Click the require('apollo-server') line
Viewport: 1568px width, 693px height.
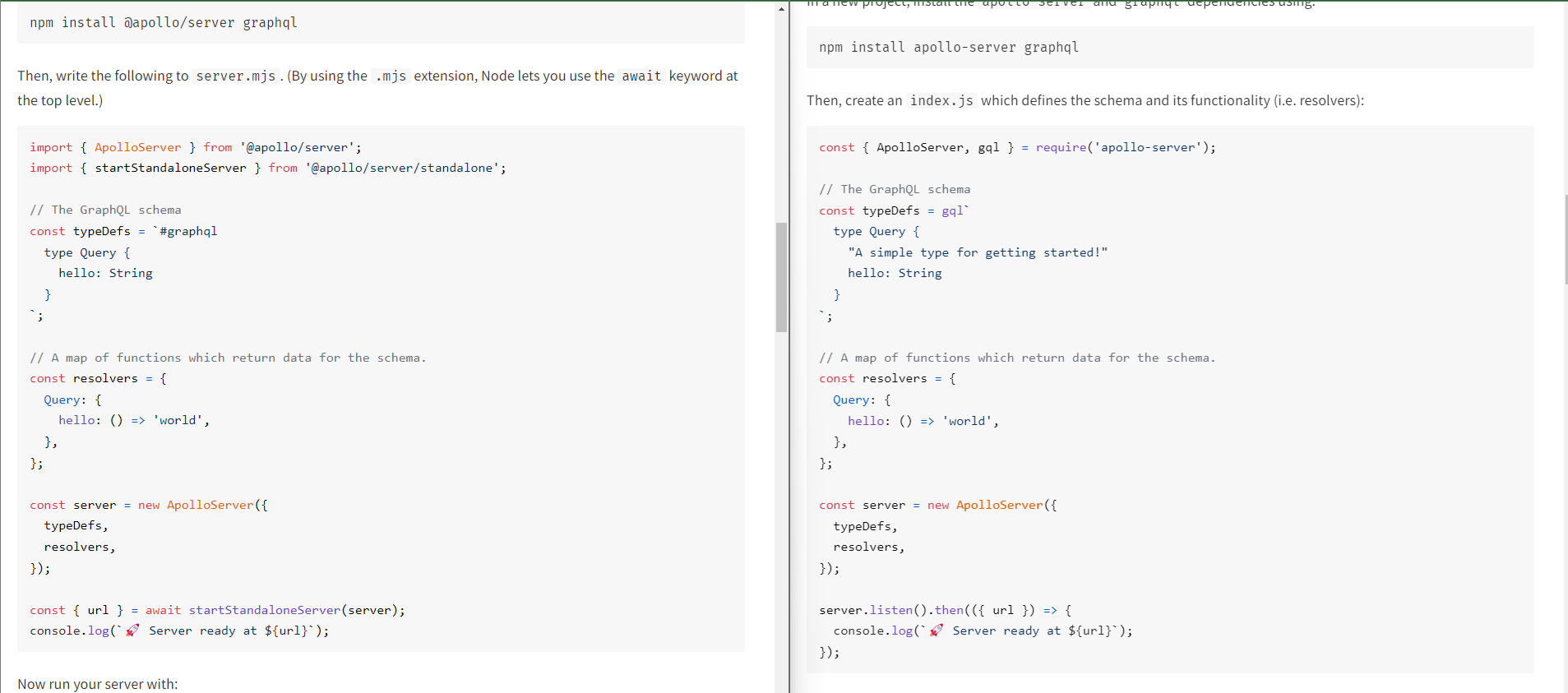[x=1017, y=147]
